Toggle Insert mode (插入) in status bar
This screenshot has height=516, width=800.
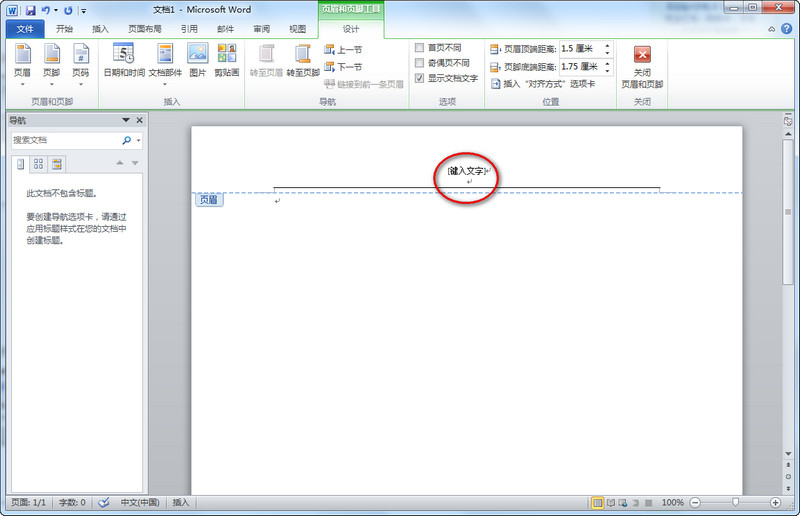coord(181,503)
